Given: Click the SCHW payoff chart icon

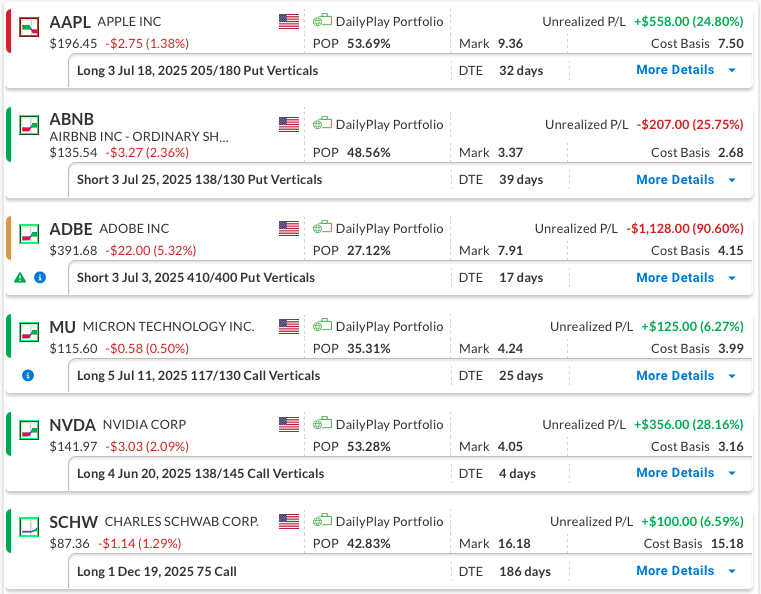Looking at the screenshot, I should [x=29, y=527].
